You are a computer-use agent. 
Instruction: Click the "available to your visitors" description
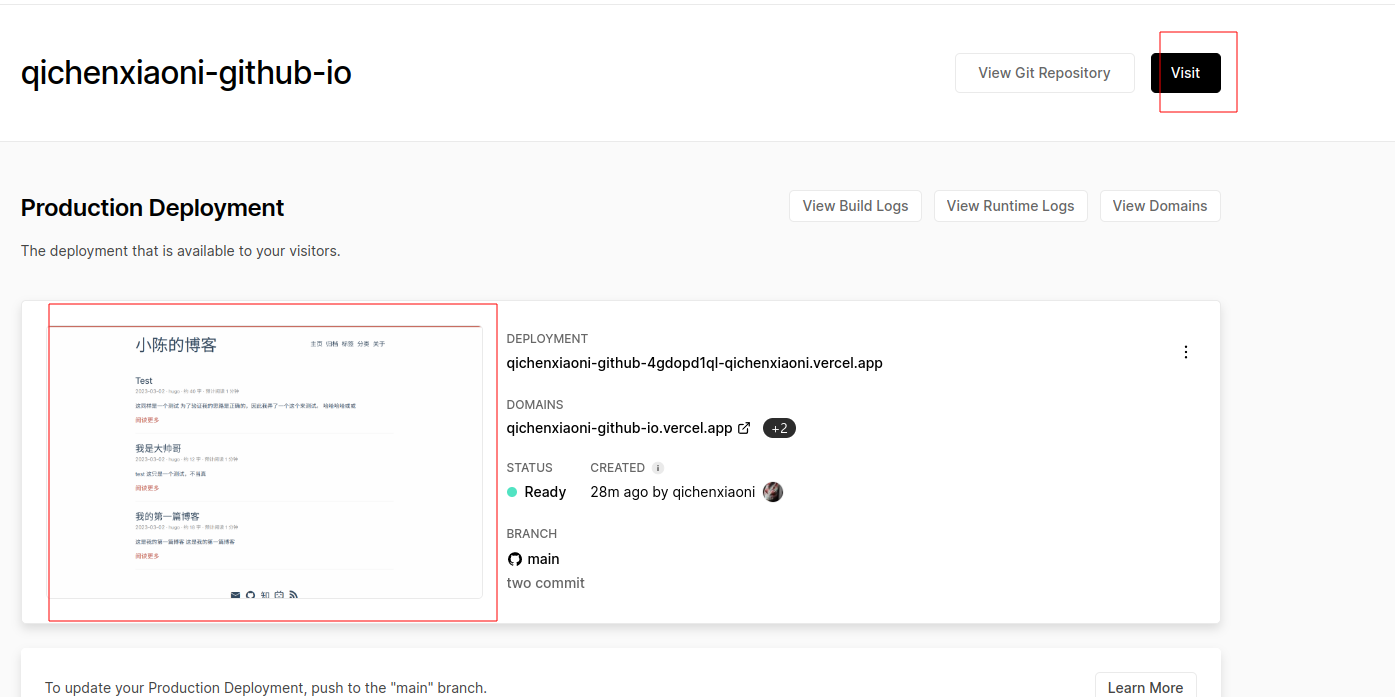coord(181,251)
